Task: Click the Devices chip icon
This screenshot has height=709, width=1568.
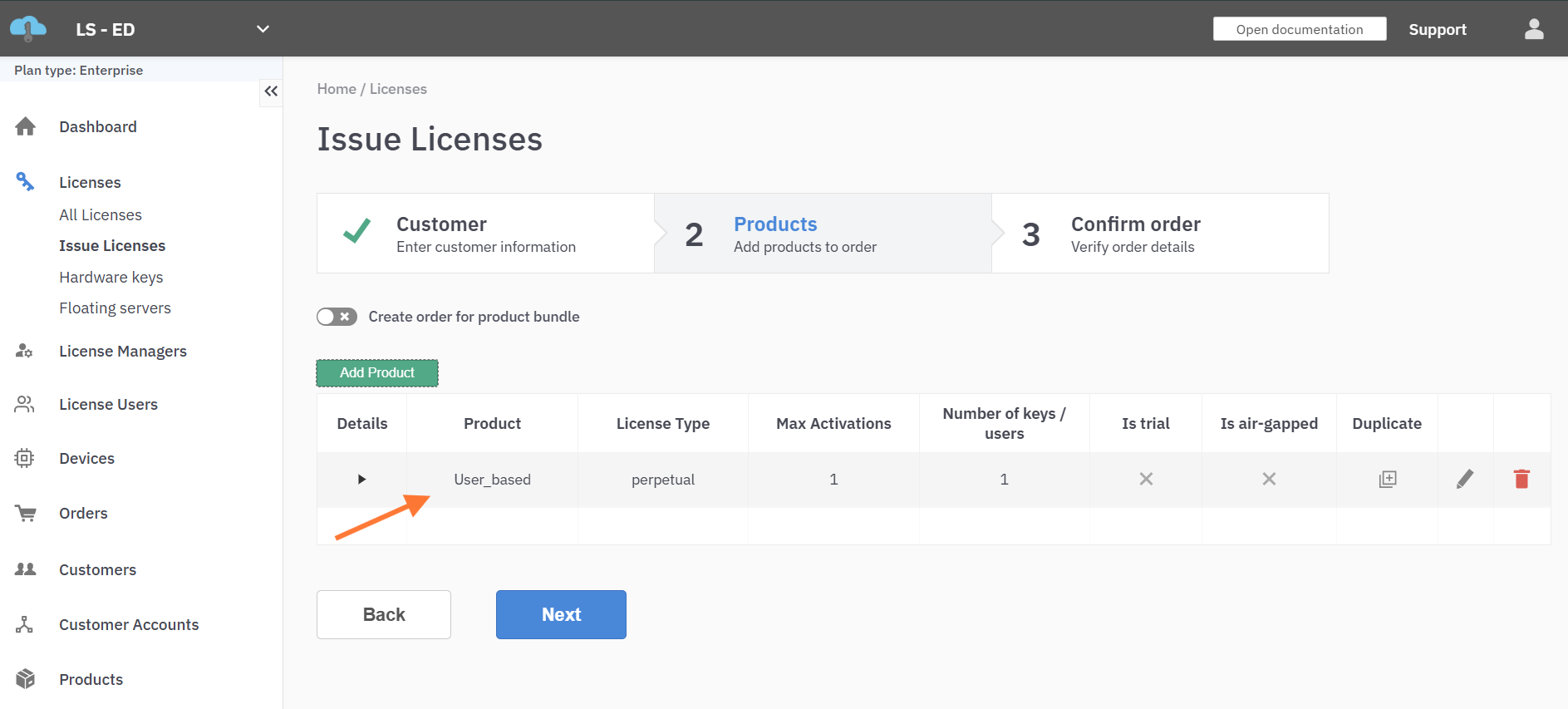Action: pos(25,458)
